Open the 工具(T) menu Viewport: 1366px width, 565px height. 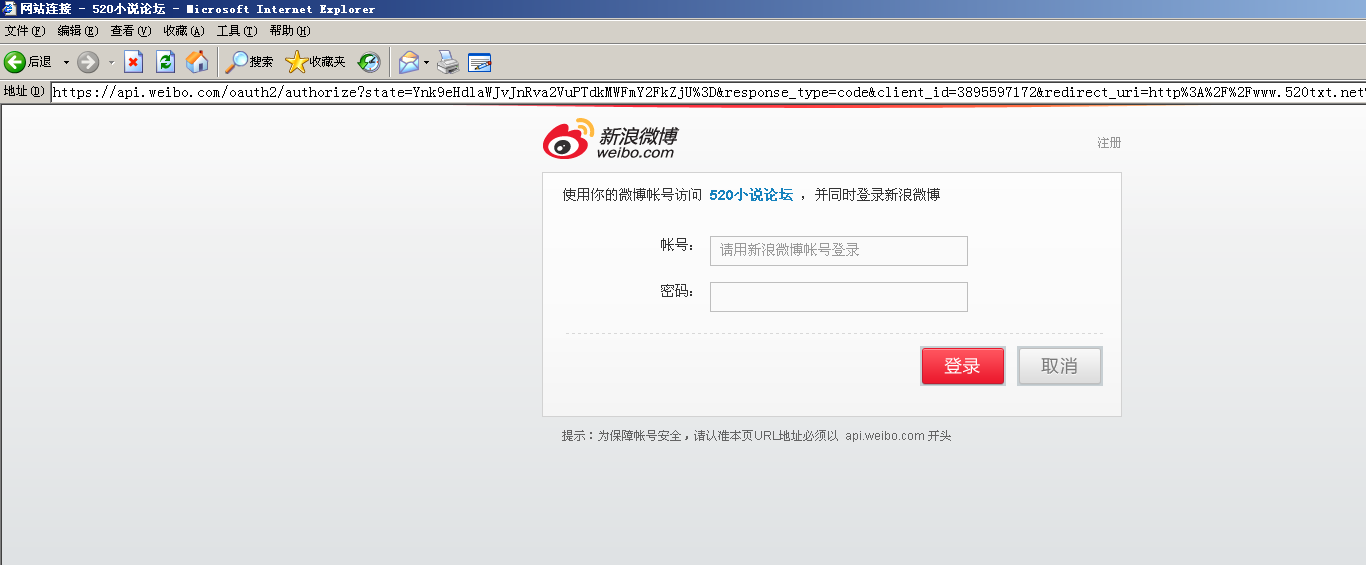(236, 31)
